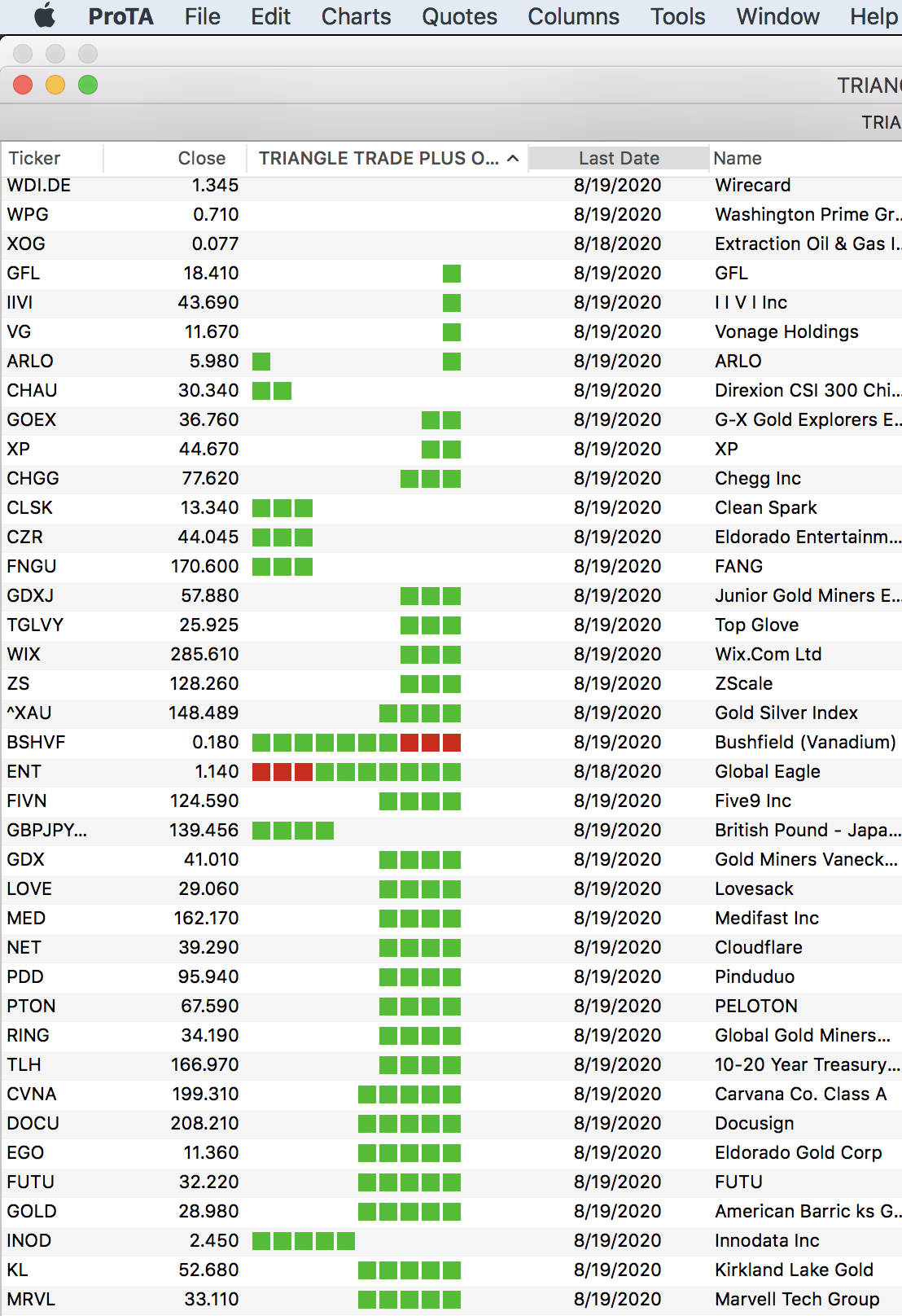902x1316 pixels.
Task: Click the Last Date column header
Action: coord(619,158)
